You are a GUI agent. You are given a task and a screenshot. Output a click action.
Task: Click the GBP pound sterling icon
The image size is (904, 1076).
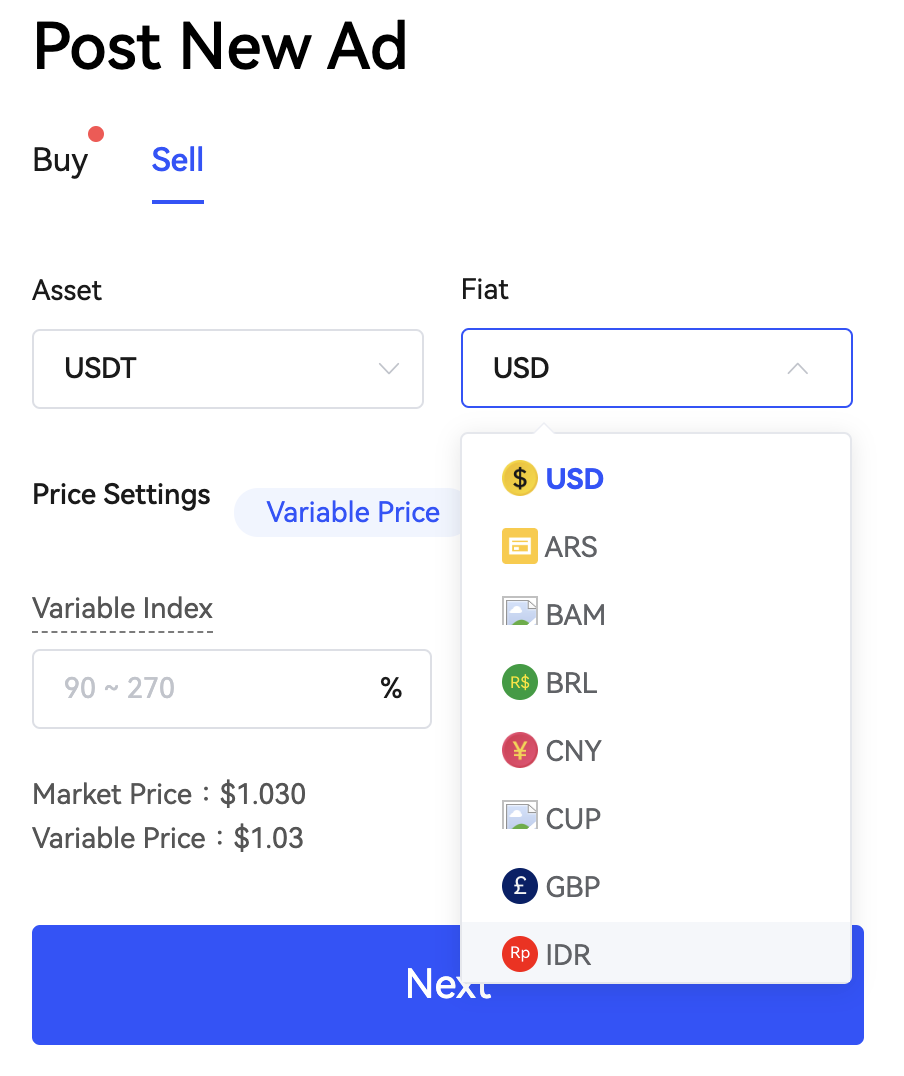click(519, 886)
